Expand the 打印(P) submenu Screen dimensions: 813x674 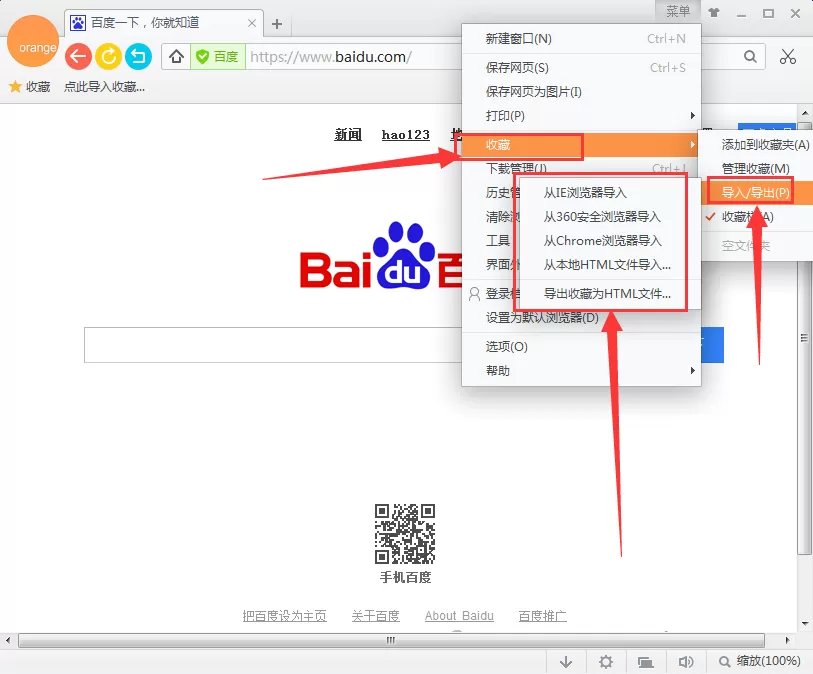coord(581,116)
